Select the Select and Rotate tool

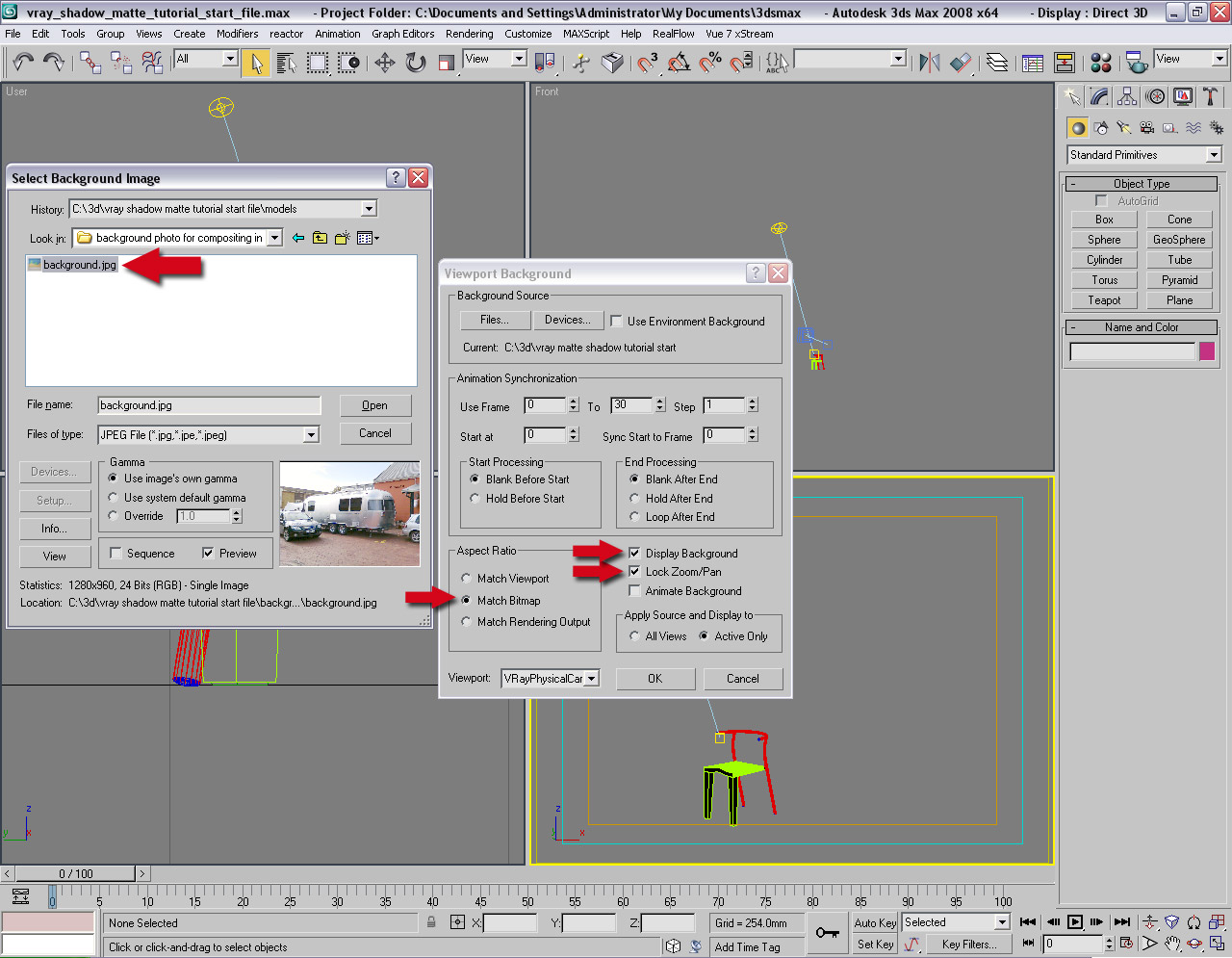coord(414,61)
